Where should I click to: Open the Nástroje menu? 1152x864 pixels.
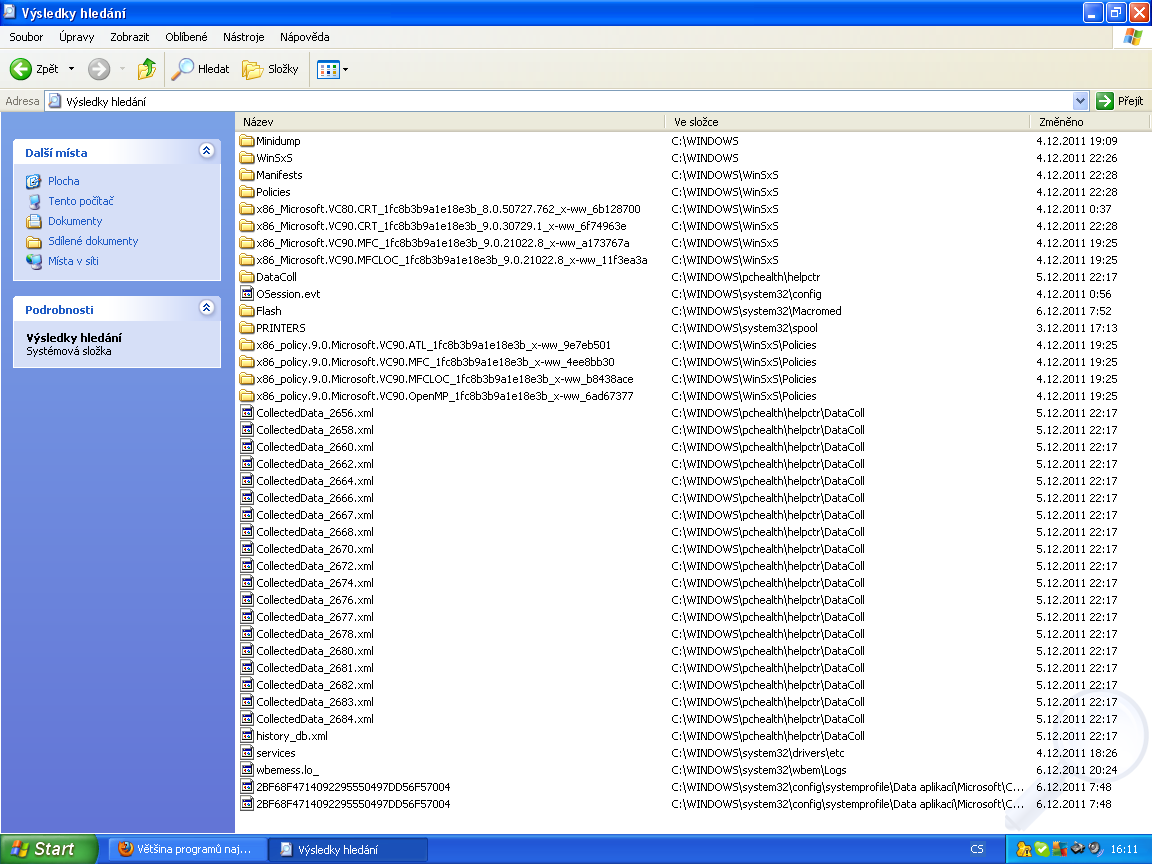(244, 37)
